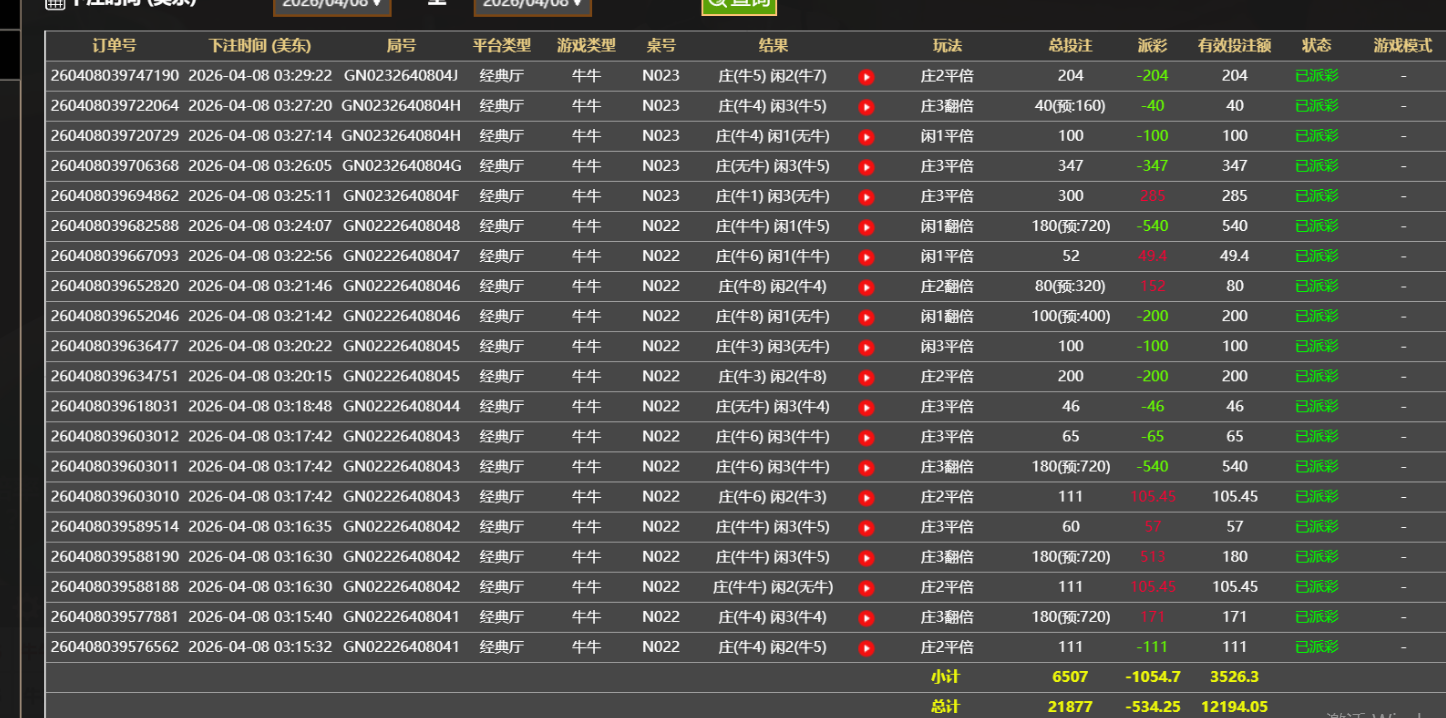The image size is (1446, 718).
Task: Click the calendar icon beside bet time label
Action: coord(55,3)
